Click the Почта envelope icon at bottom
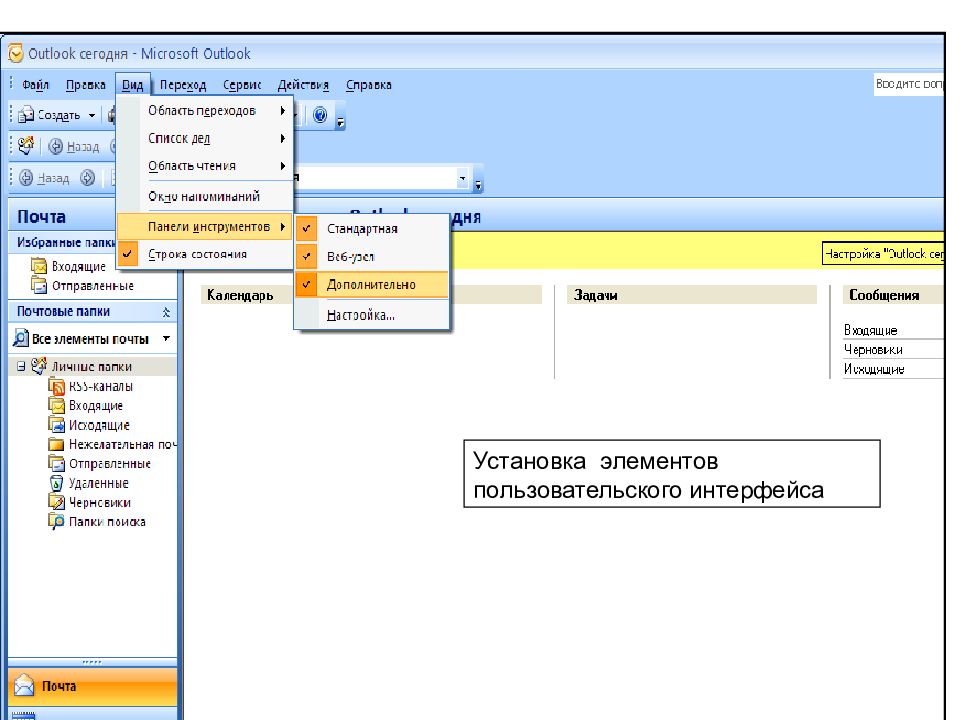 pyautogui.click(x=24, y=686)
